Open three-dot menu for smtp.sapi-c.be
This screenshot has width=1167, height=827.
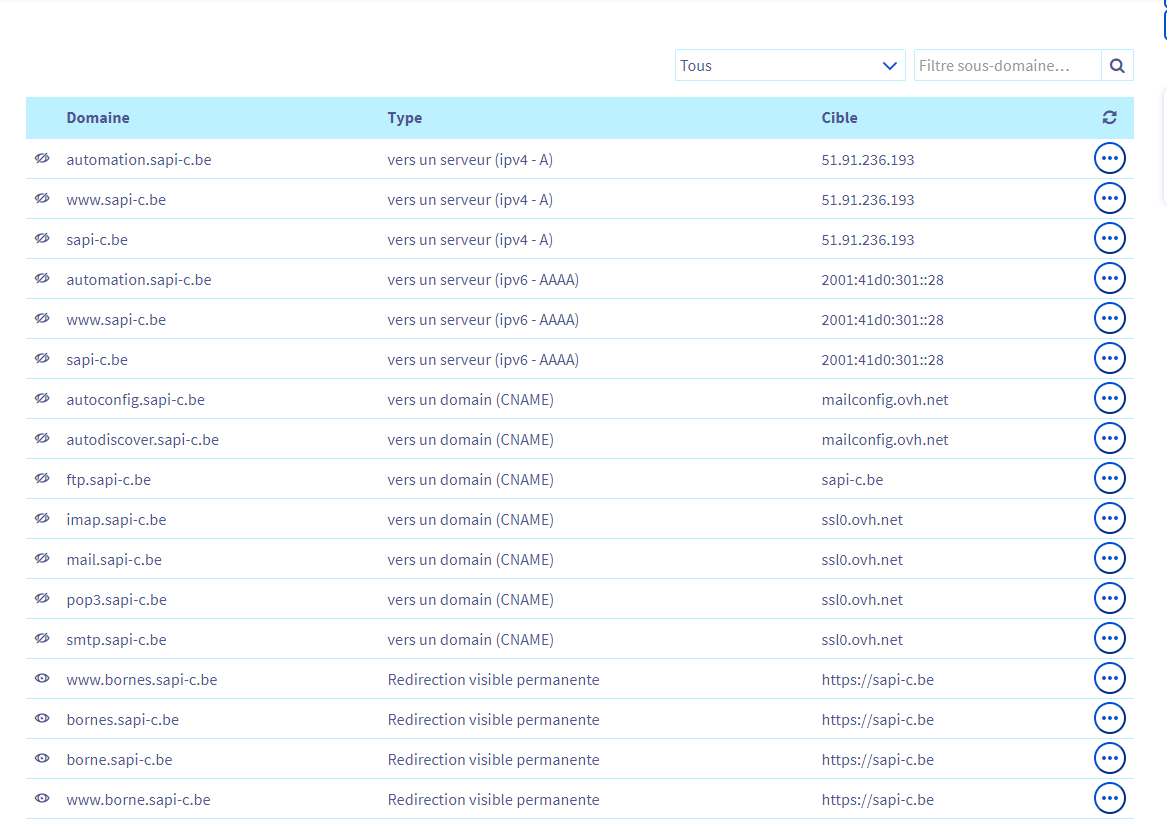coord(1109,638)
